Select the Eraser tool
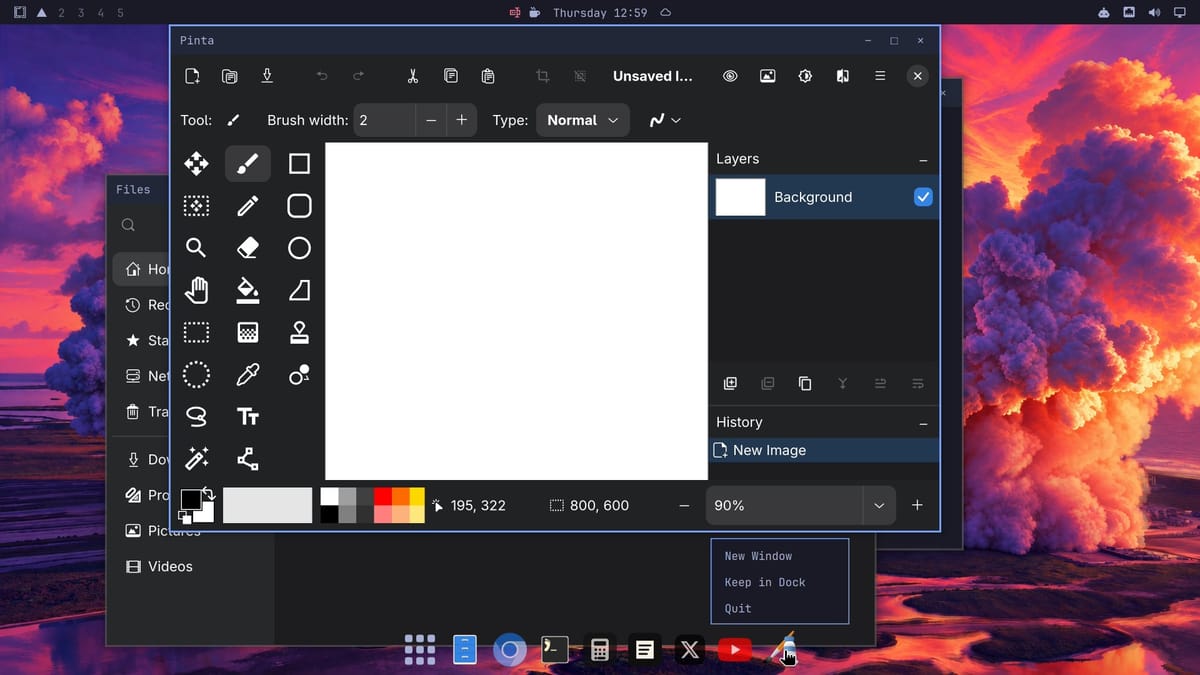 (x=248, y=248)
